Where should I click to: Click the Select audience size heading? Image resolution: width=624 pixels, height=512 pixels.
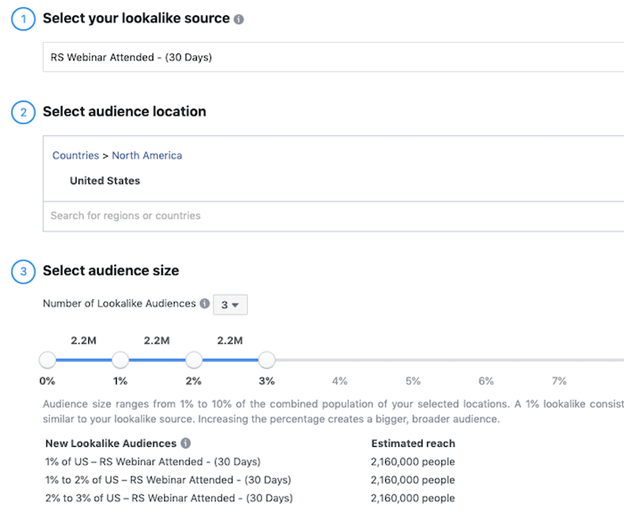pyautogui.click(x=111, y=271)
